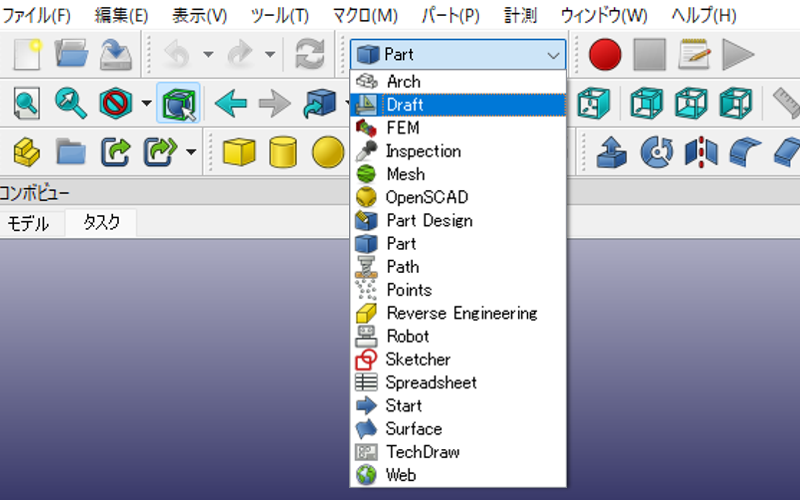Start macro recording with red circle
The width and height of the screenshot is (800, 500).
point(605,54)
